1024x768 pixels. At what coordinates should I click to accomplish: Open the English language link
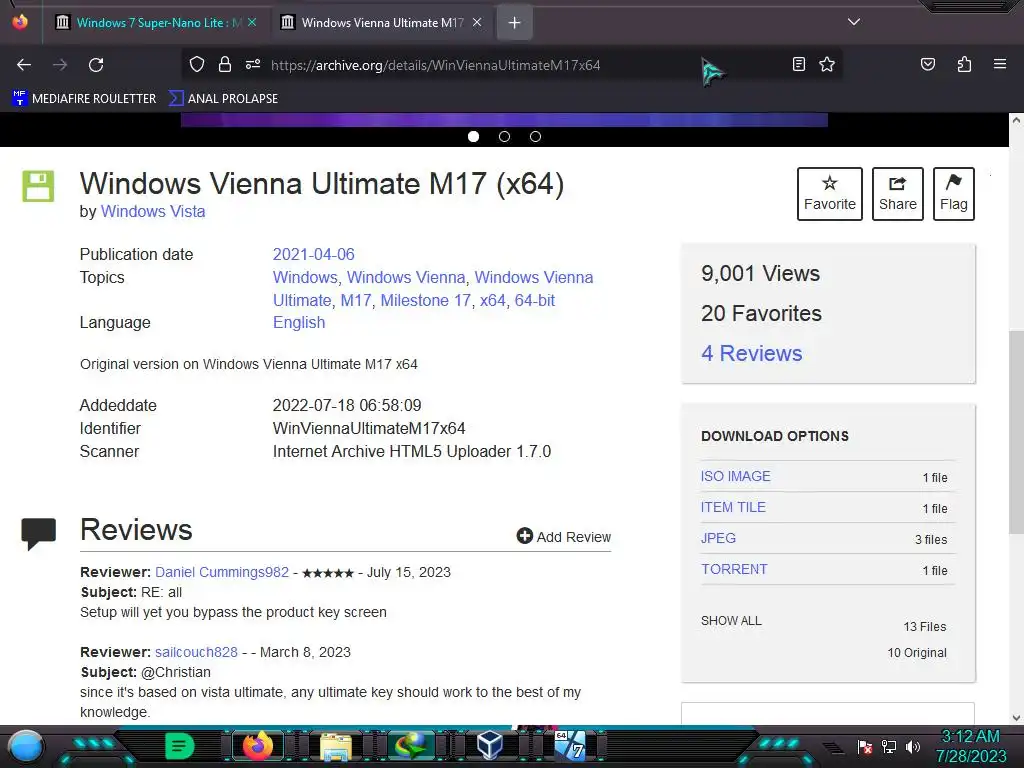(299, 323)
